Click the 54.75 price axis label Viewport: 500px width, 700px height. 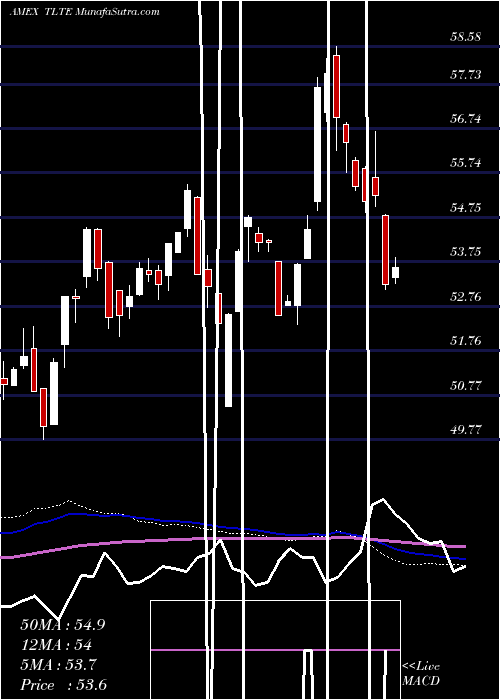coord(466,208)
